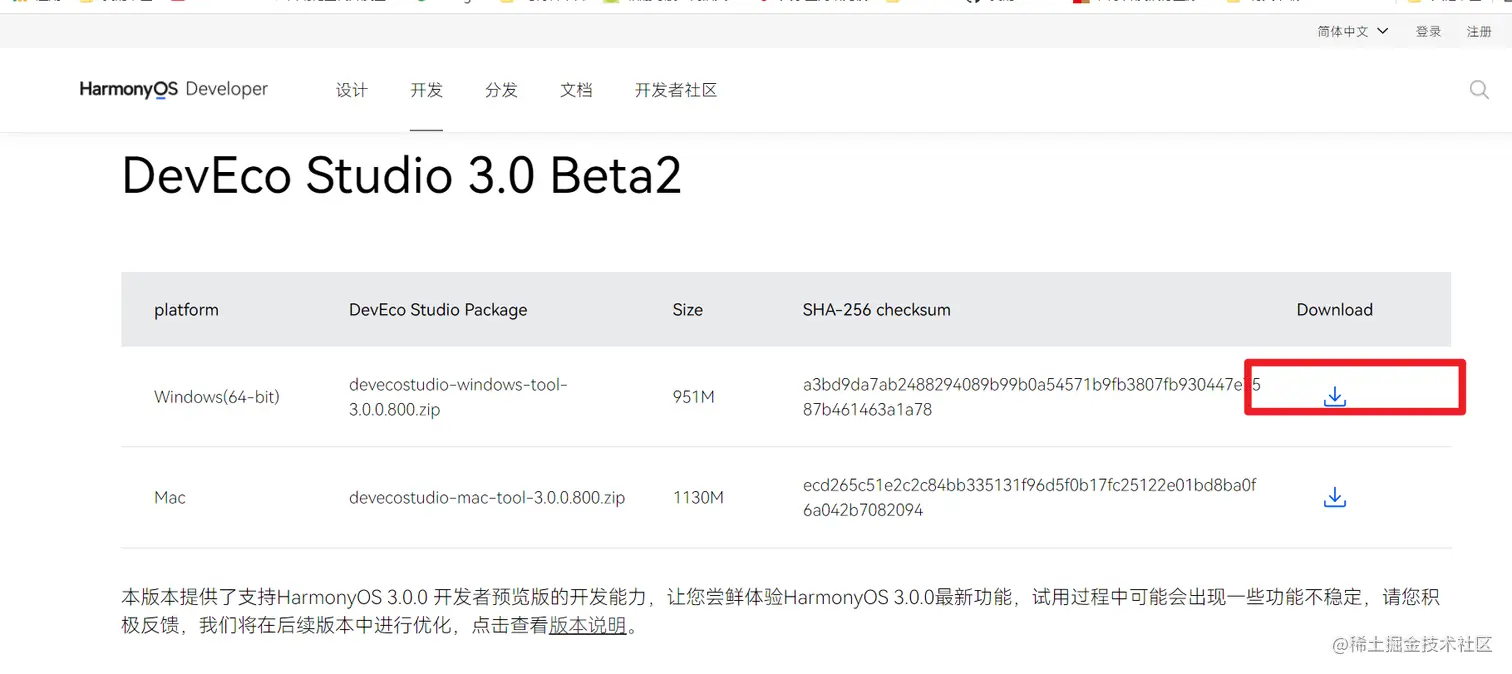Image resolution: width=1512 pixels, height=674 pixels.
Task: Click the Download column header
Action: (x=1334, y=310)
